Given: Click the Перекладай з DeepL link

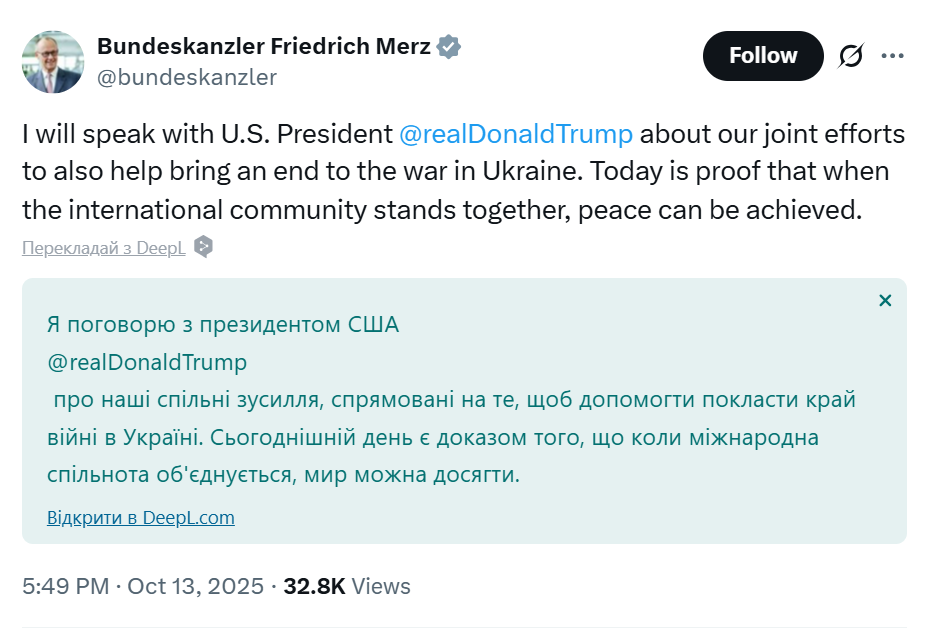Looking at the screenshot, I should click(x=100, y=245).
